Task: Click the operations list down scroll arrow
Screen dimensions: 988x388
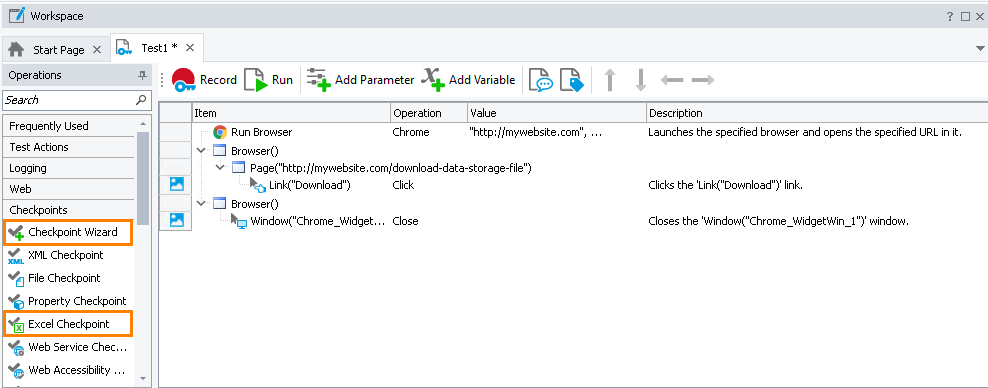Action: point(142,379)
